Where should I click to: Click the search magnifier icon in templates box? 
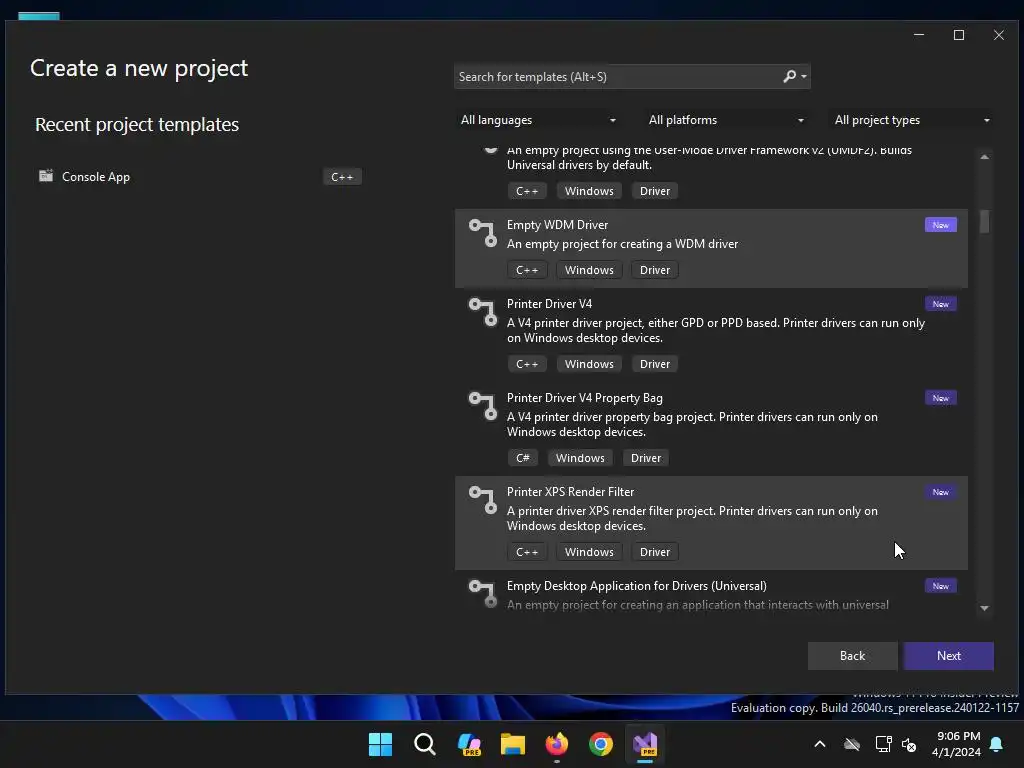coord(790,76)
